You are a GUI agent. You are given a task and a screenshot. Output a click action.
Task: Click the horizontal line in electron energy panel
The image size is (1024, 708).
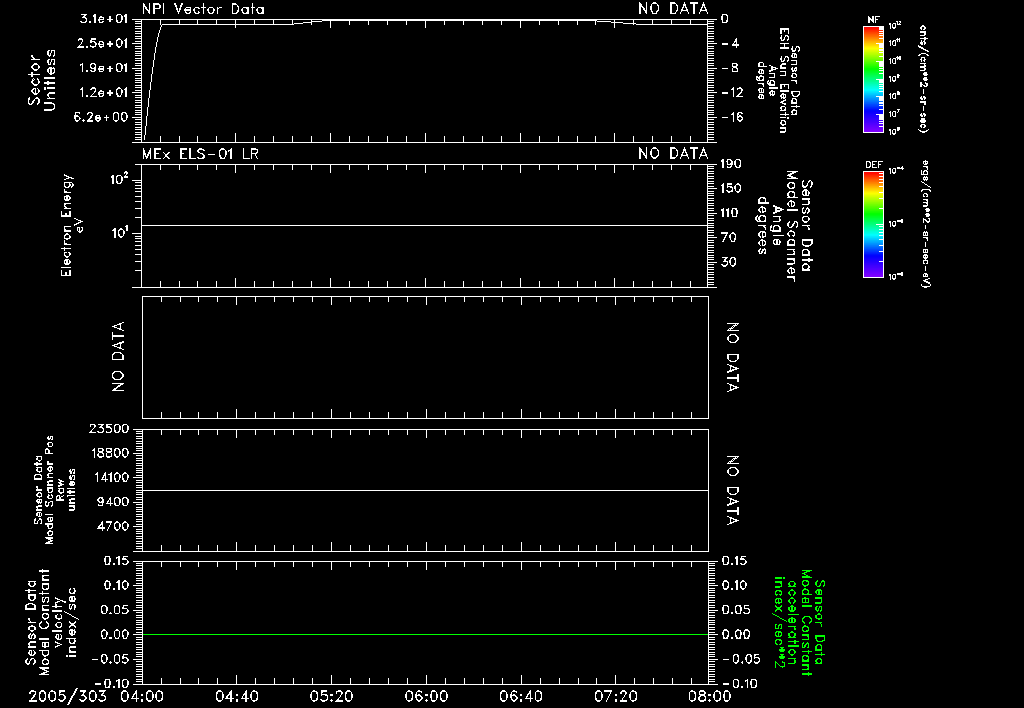pos(425,225)
